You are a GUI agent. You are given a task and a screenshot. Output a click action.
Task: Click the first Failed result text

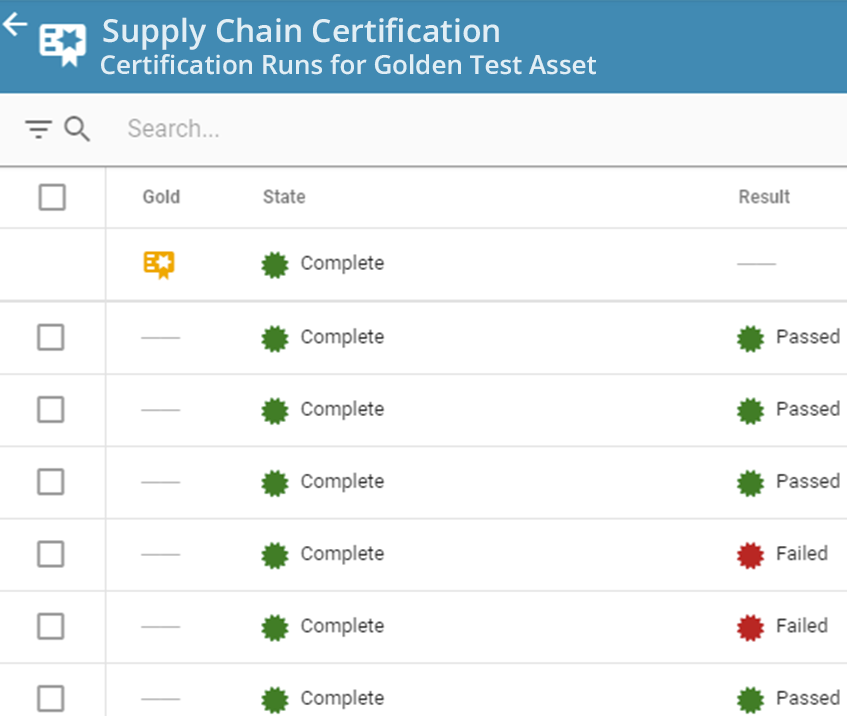[x=802, y=554]
